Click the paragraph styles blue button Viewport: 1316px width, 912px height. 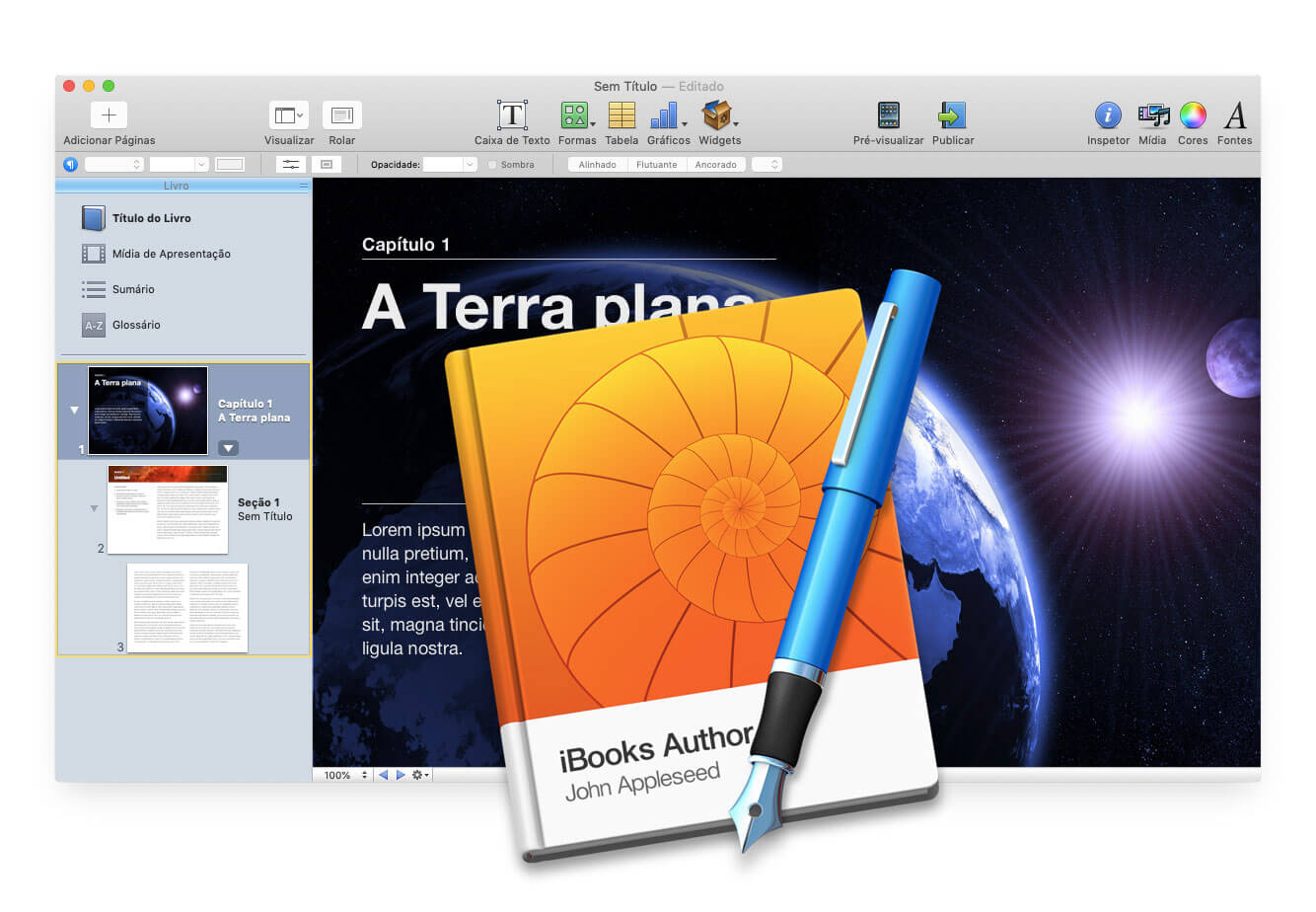[x=71, y=165]
